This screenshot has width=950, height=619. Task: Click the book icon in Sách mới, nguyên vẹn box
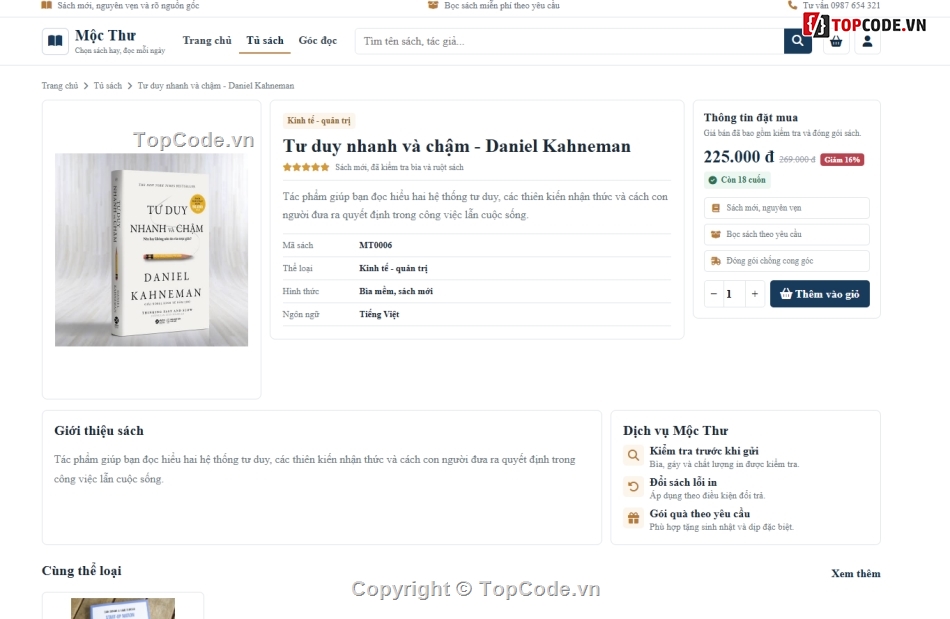[716, 208]
